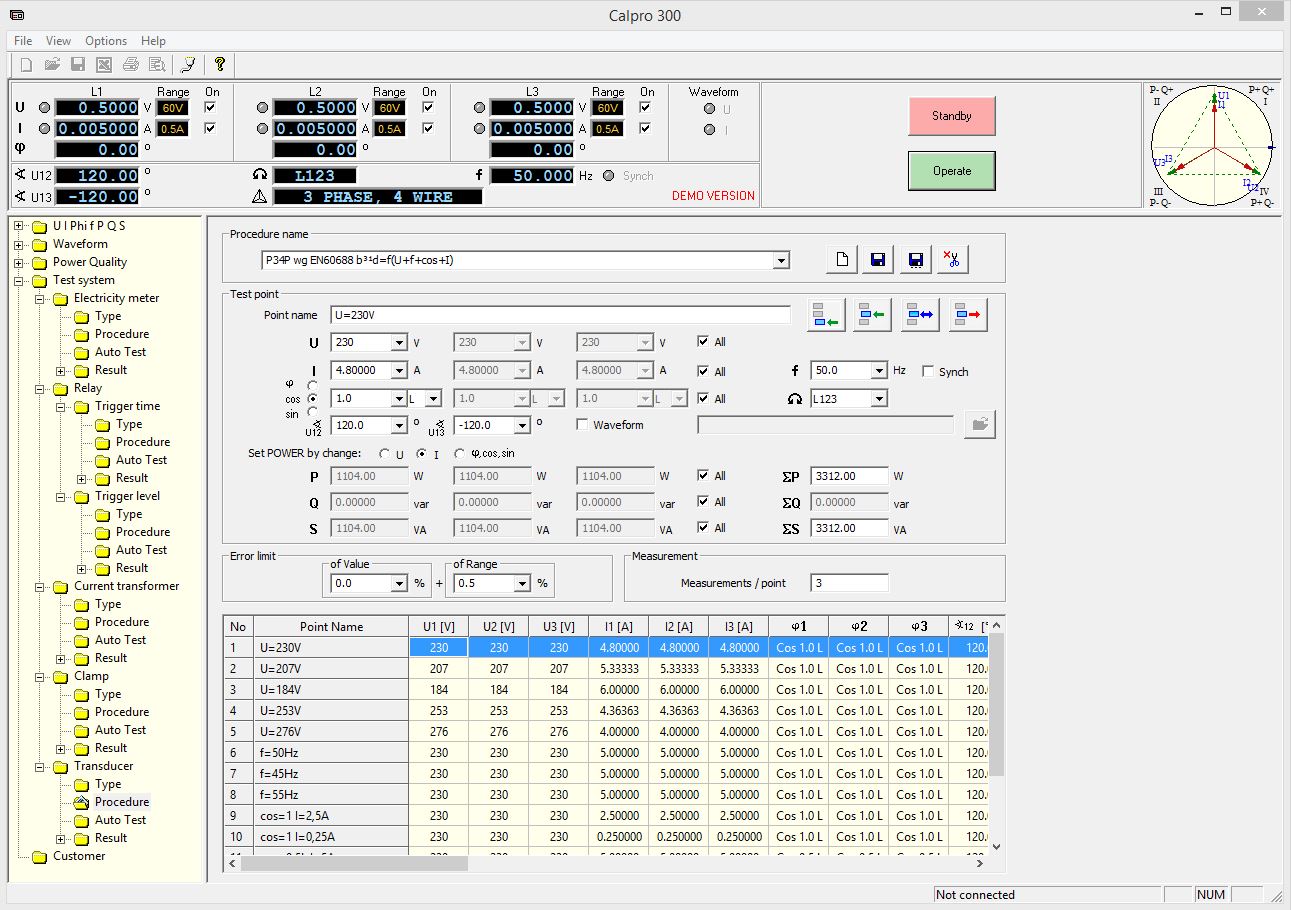The height and width of the screenshot is (910, 1291).
Task: Click the Waveform I indicator LED
Action: 709,129
